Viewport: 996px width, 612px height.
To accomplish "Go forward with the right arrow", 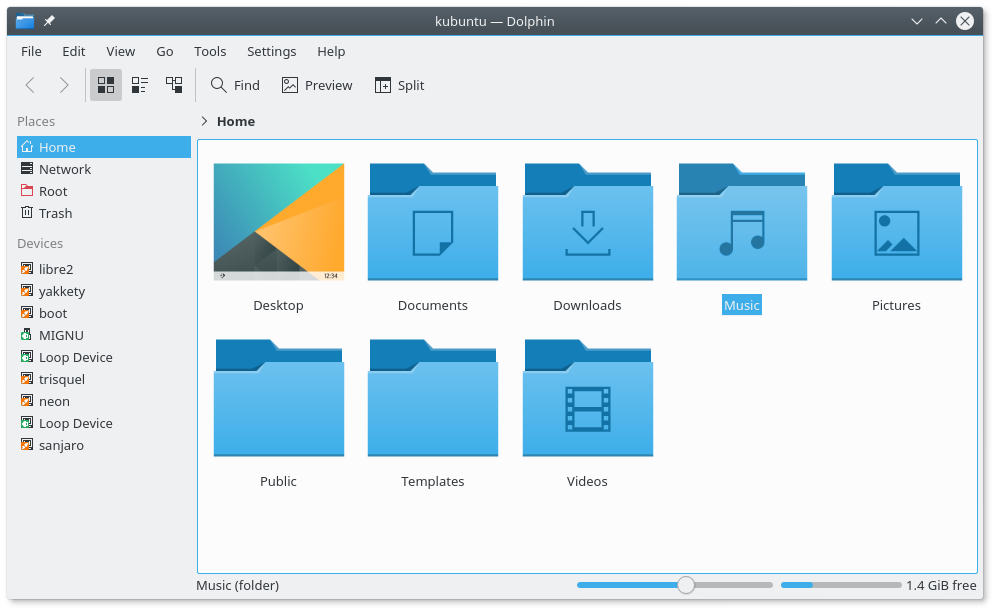I will 64,85.
